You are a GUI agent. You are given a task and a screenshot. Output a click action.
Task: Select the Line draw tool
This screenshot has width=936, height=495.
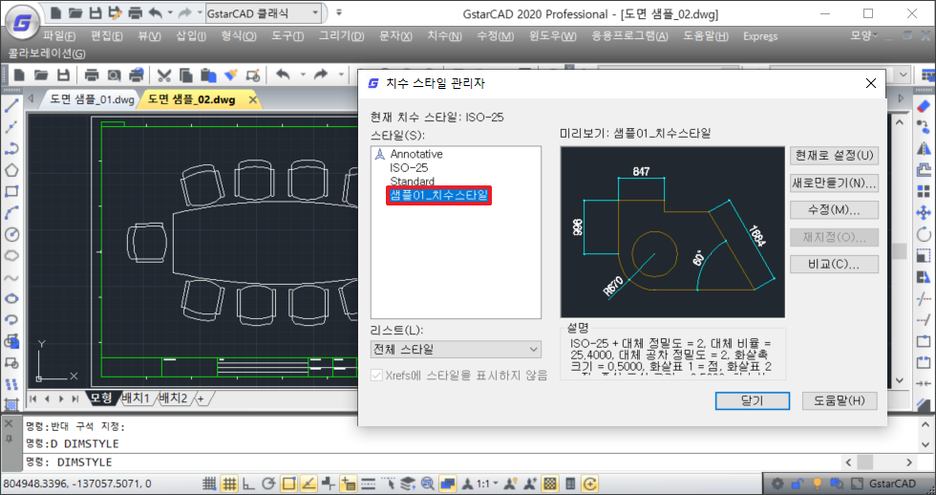(12, 105)
